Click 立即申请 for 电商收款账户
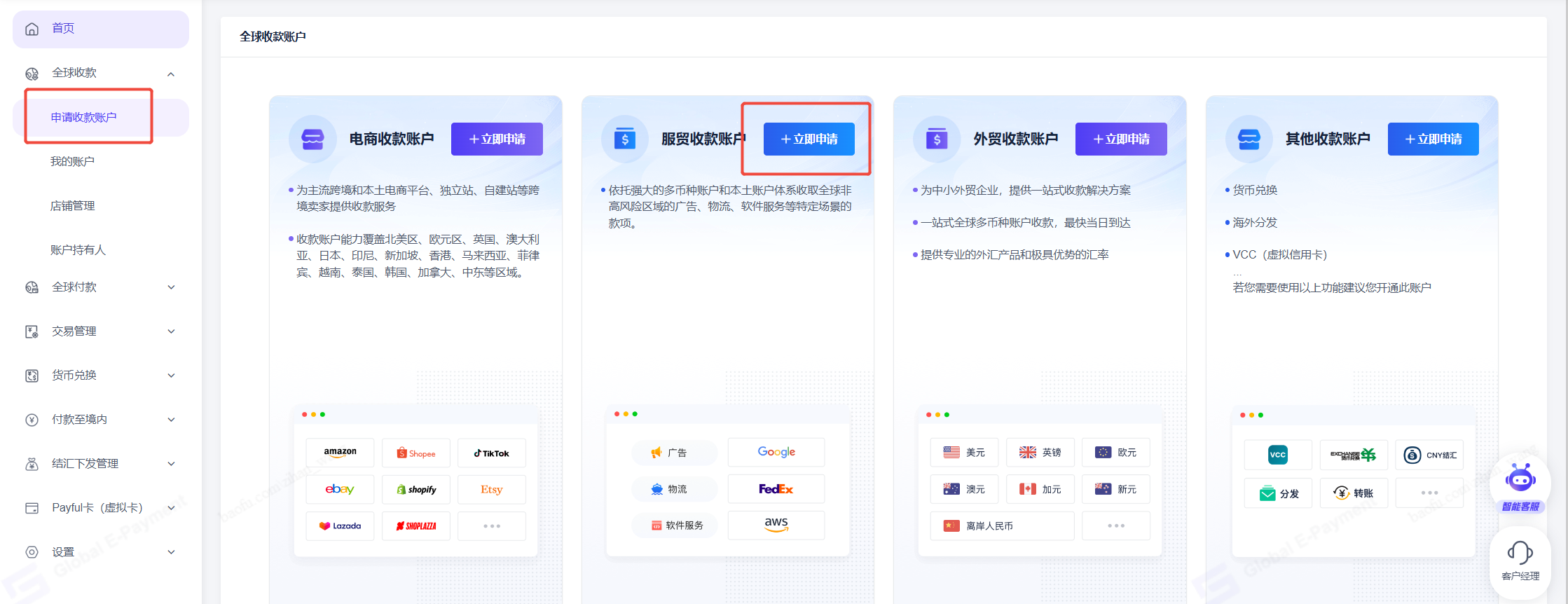The width and height of the screenshot is (1568, 604). coord(497,139)
